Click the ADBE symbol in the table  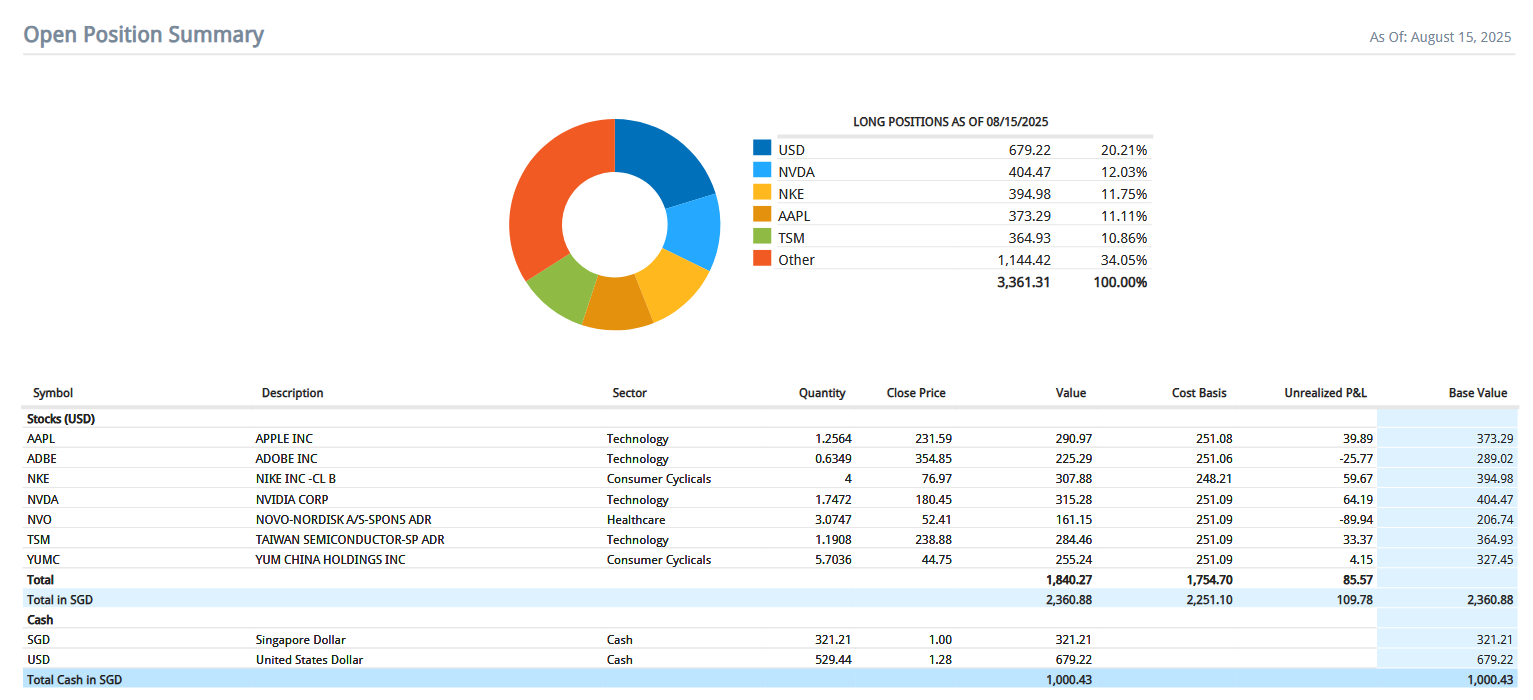coord(42,459)
